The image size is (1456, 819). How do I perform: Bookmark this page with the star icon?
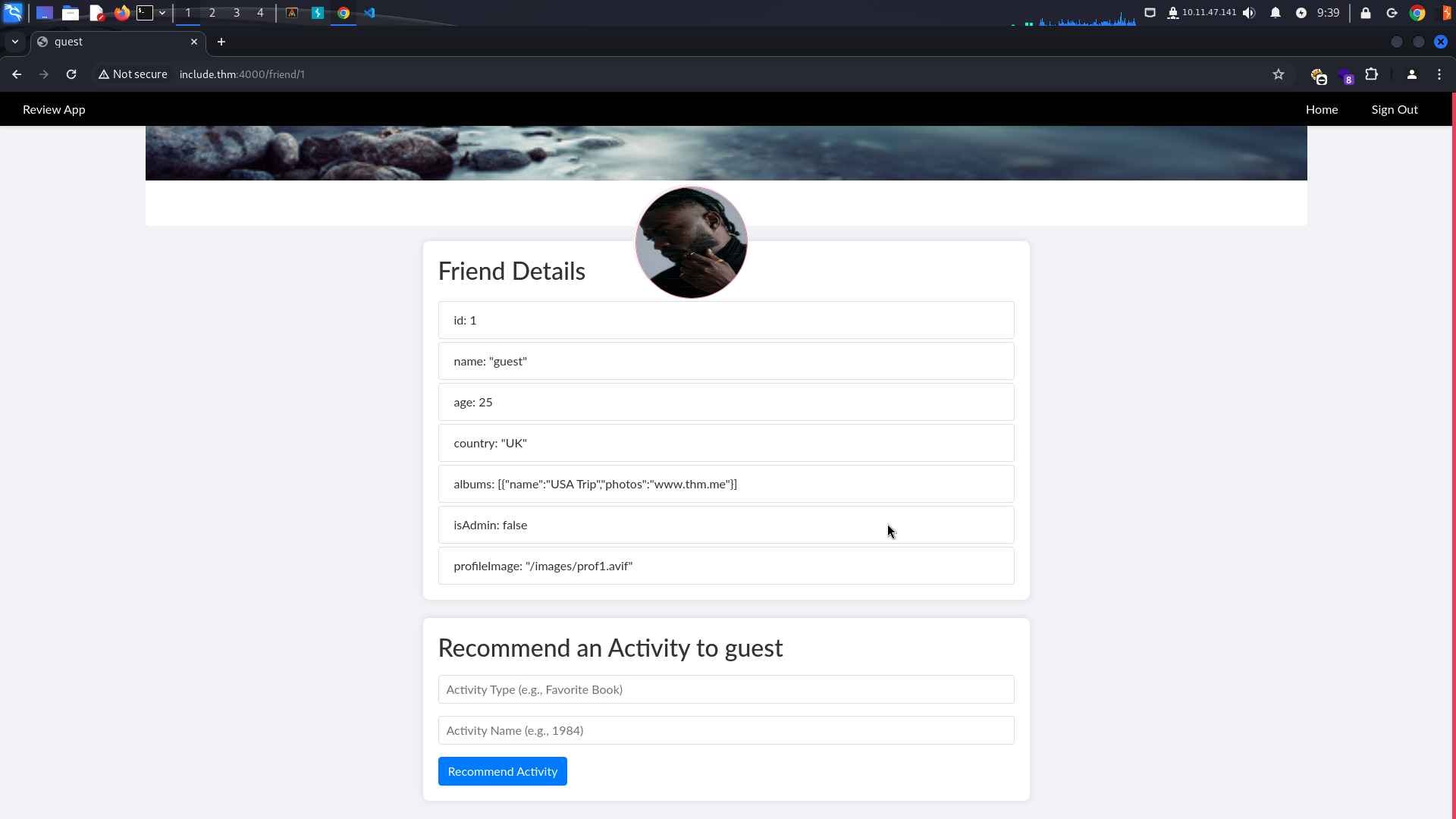[x=1279, y=74]
